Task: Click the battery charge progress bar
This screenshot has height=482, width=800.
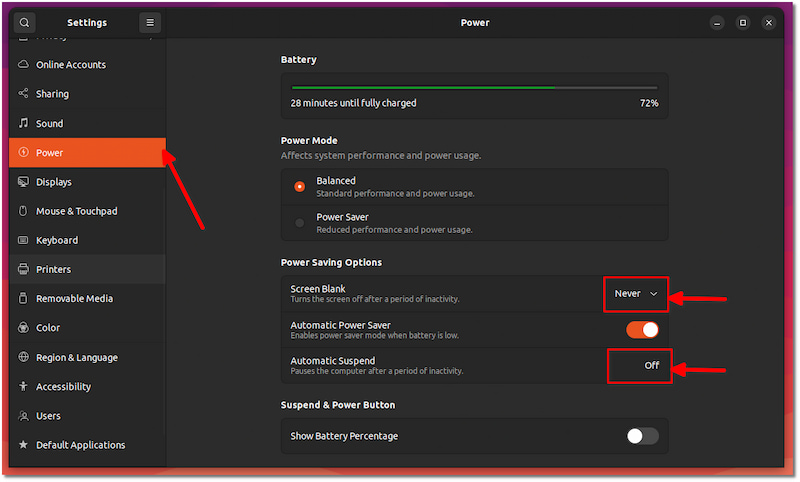Action: 474,88
